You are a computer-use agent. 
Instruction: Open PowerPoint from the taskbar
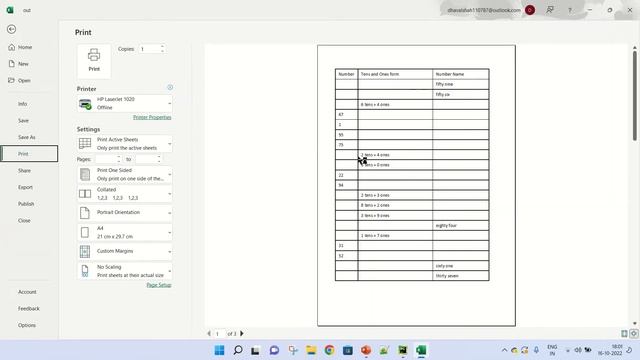[366, 350]
